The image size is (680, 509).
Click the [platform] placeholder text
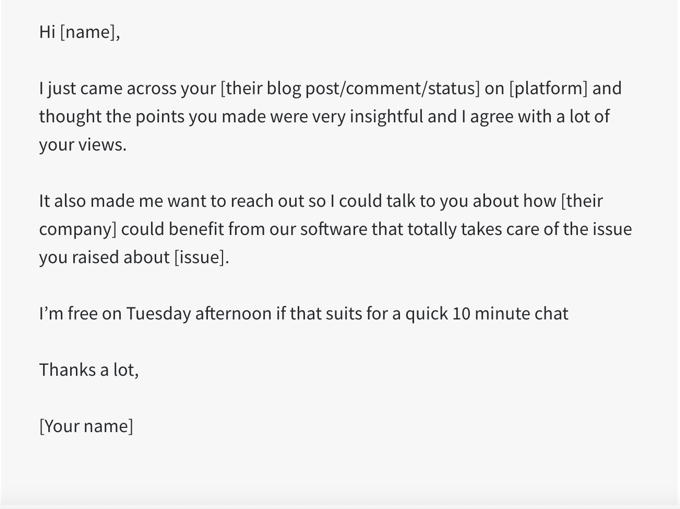point(549,88)
